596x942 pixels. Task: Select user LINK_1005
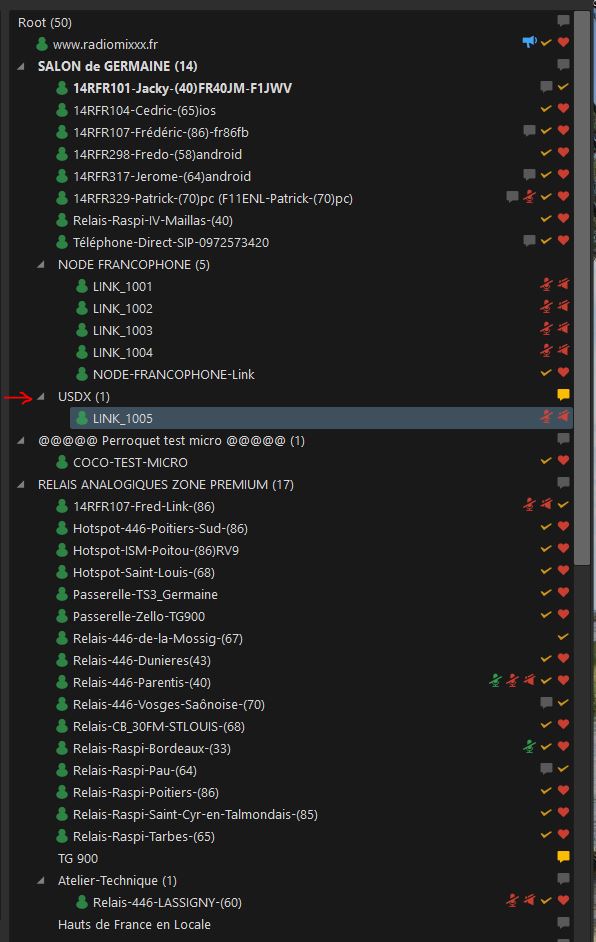coord(321,418)
